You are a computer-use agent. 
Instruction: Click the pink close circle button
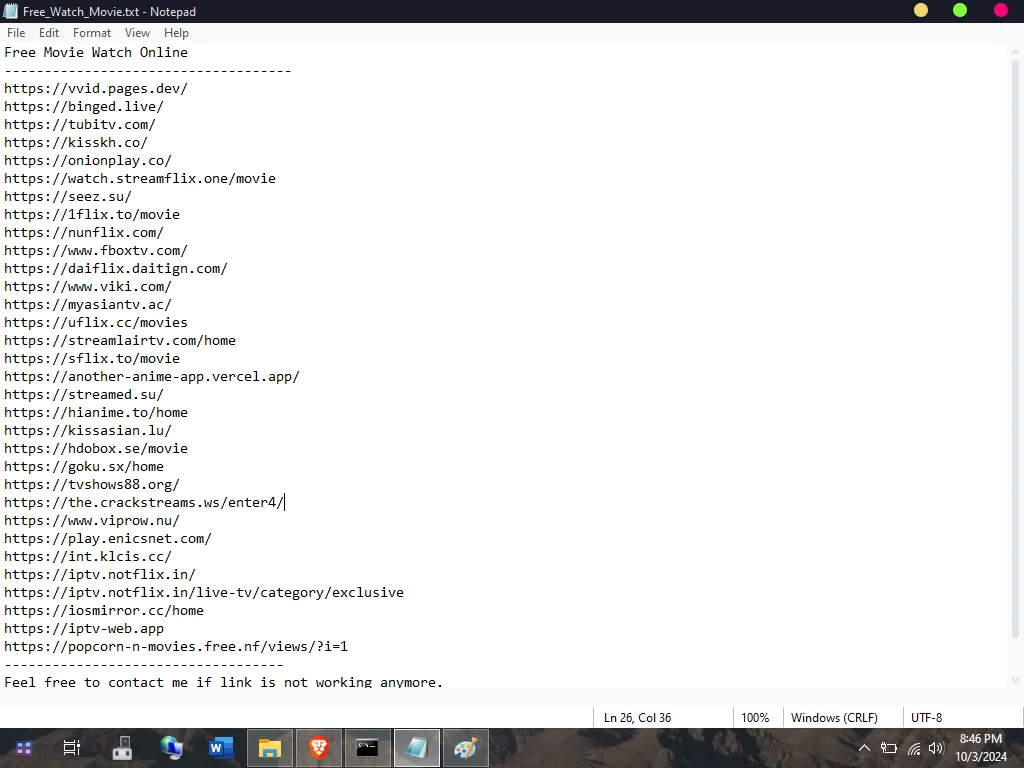[x=1000, y=10]
